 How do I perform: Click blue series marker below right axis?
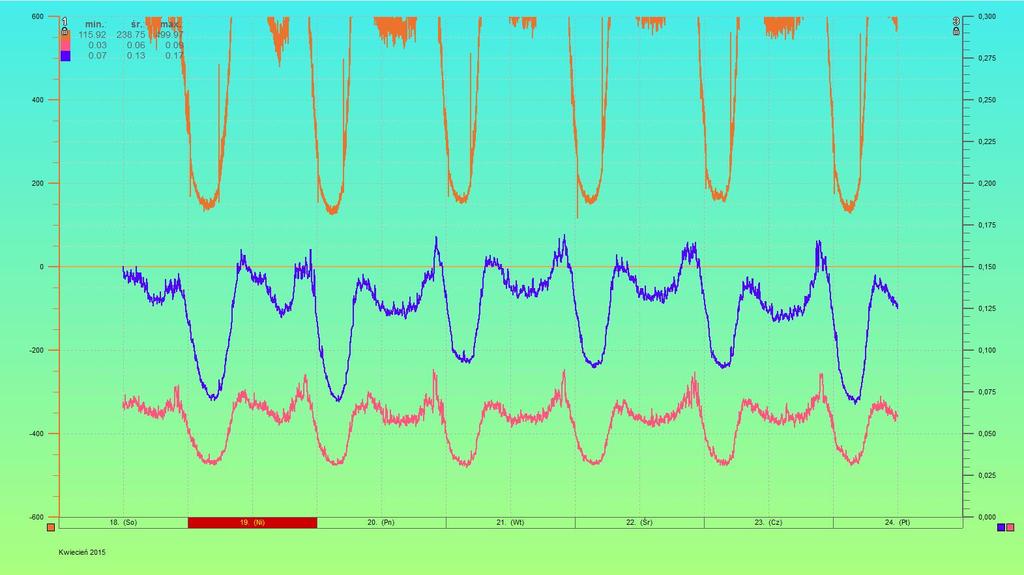1001,527
